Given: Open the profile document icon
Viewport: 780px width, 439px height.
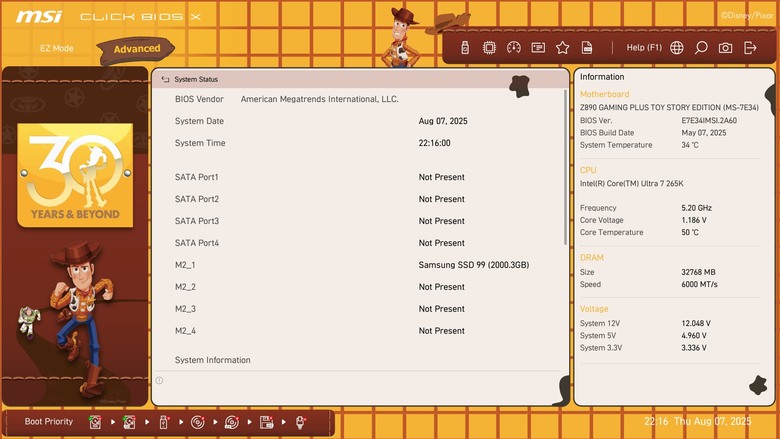Looking at the screenshot, I should tap(587, 48).
